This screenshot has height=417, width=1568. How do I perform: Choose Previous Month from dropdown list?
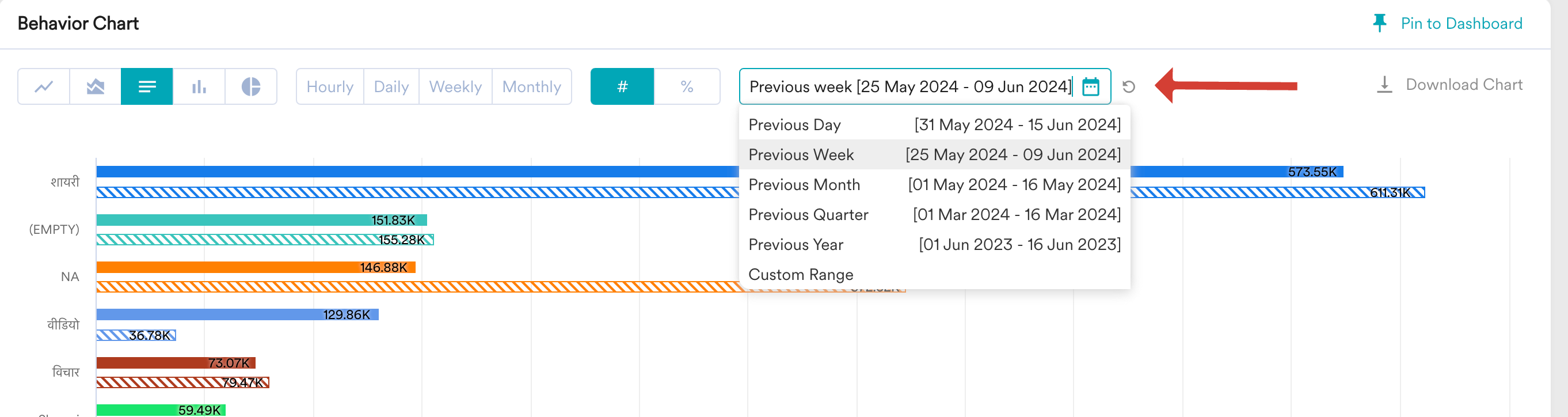tap(934, 184)
